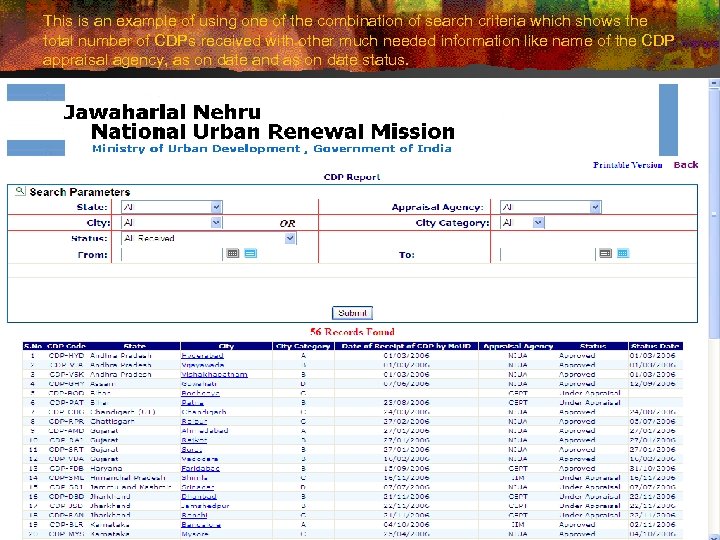Viewport: 720px width, 540px height.
Task: Open the Patna city link
Action: [x=192, y=403]
